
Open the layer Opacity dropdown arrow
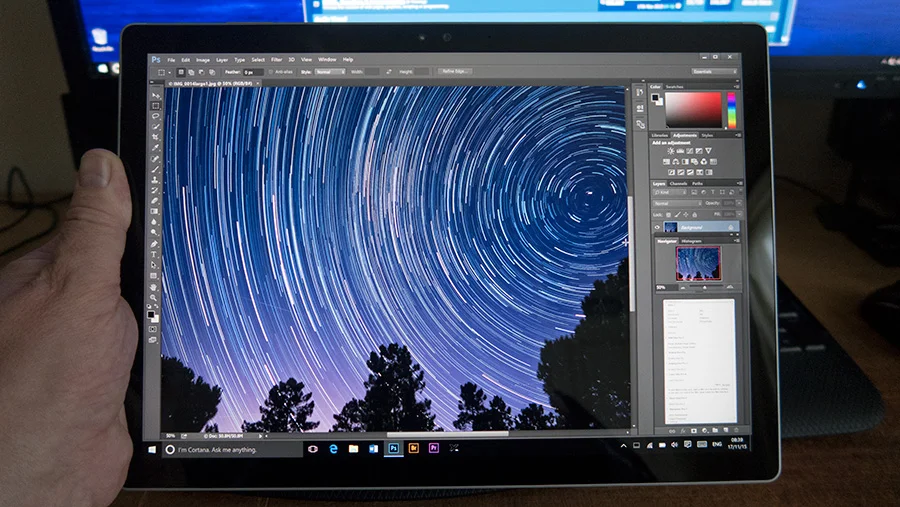click(739, 203)
